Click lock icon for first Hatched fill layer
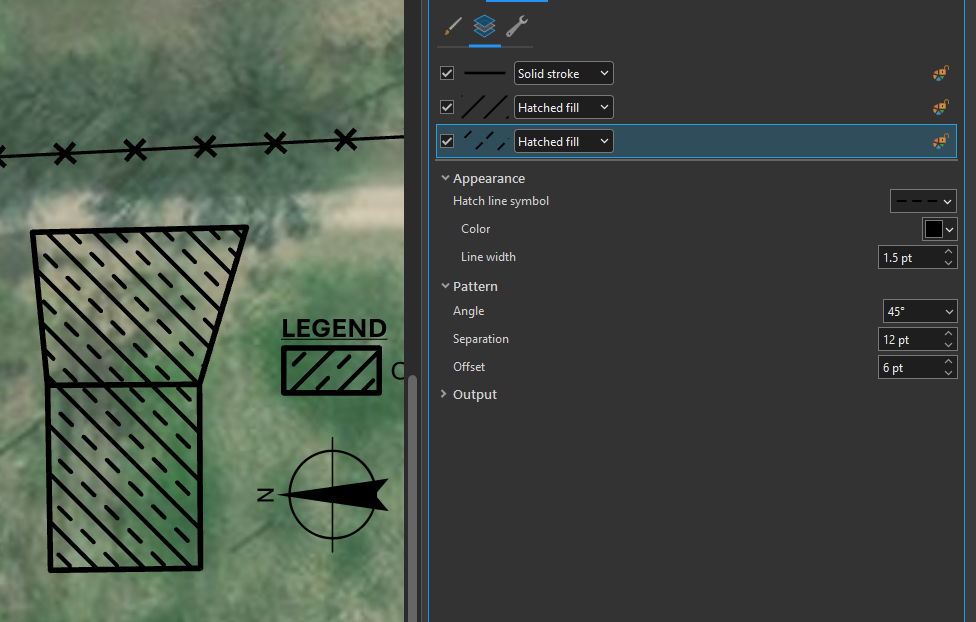Screen dimensions: 976x622 [941, 107]
